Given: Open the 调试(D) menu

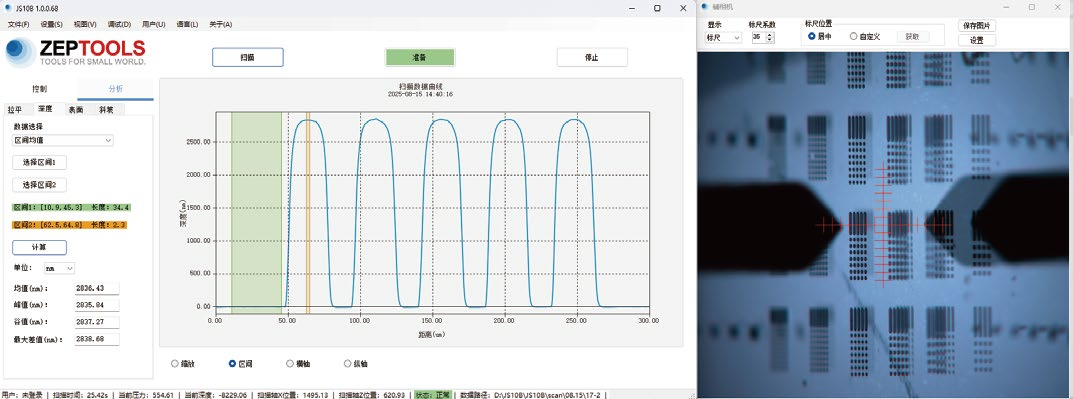Looking at the screenshot, I should pos(119,24).
